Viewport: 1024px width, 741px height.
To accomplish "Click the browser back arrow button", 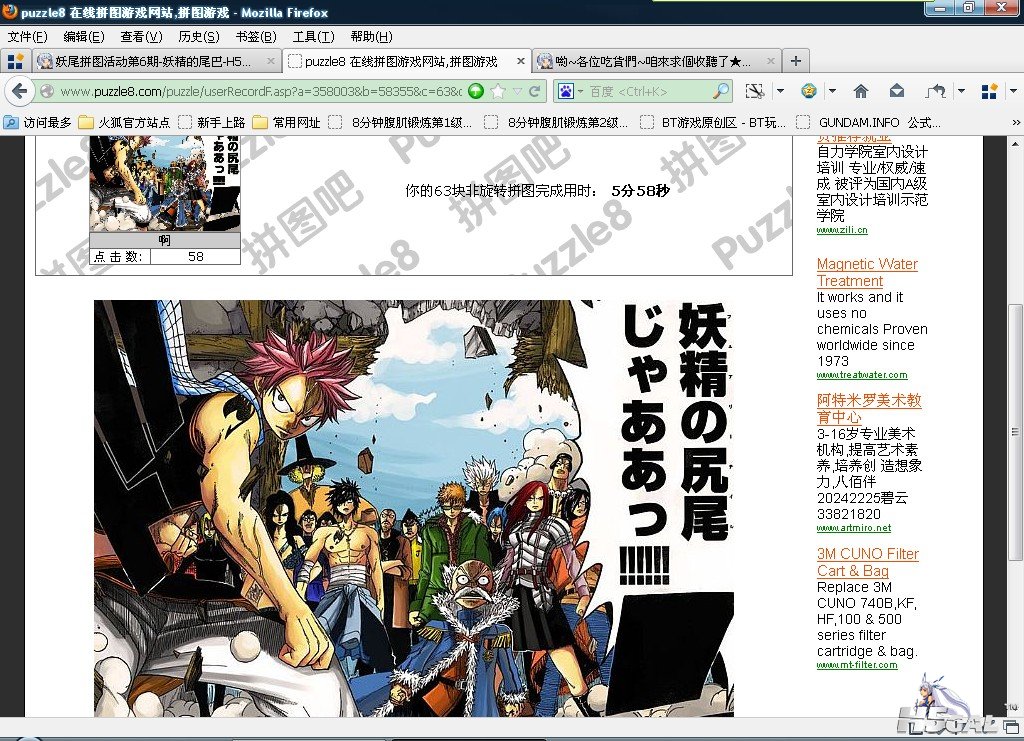I will 19,91.
